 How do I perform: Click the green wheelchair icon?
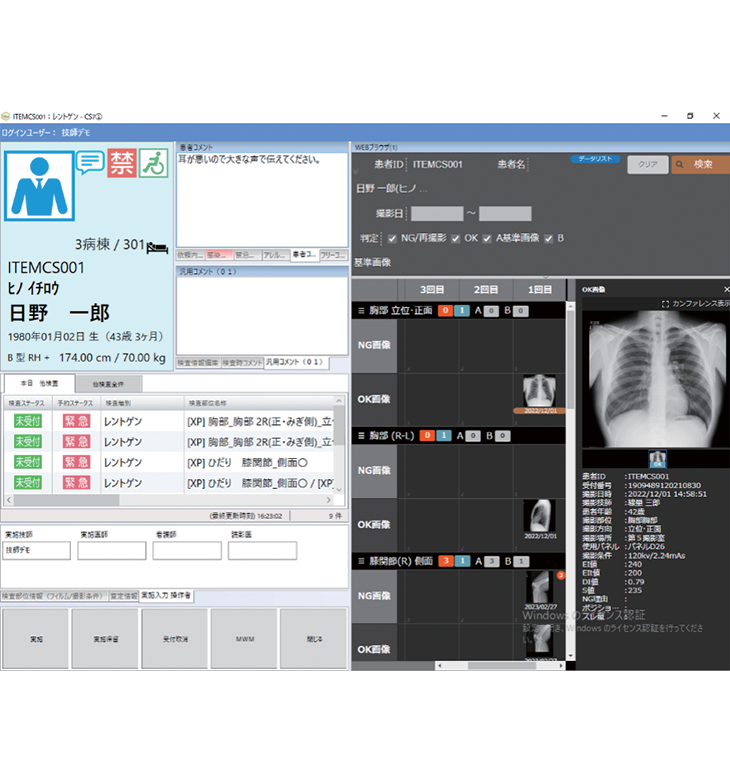152,162
